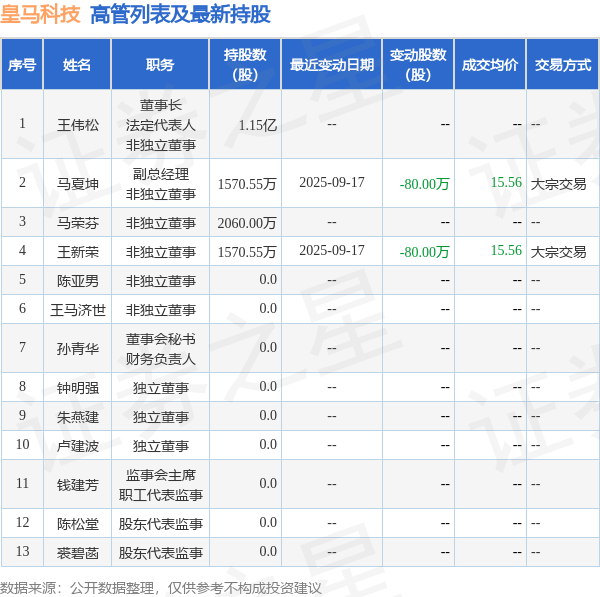
Task: Click 马夏坤's -80.00万 change amount
Action: click(x=424, y=184)
